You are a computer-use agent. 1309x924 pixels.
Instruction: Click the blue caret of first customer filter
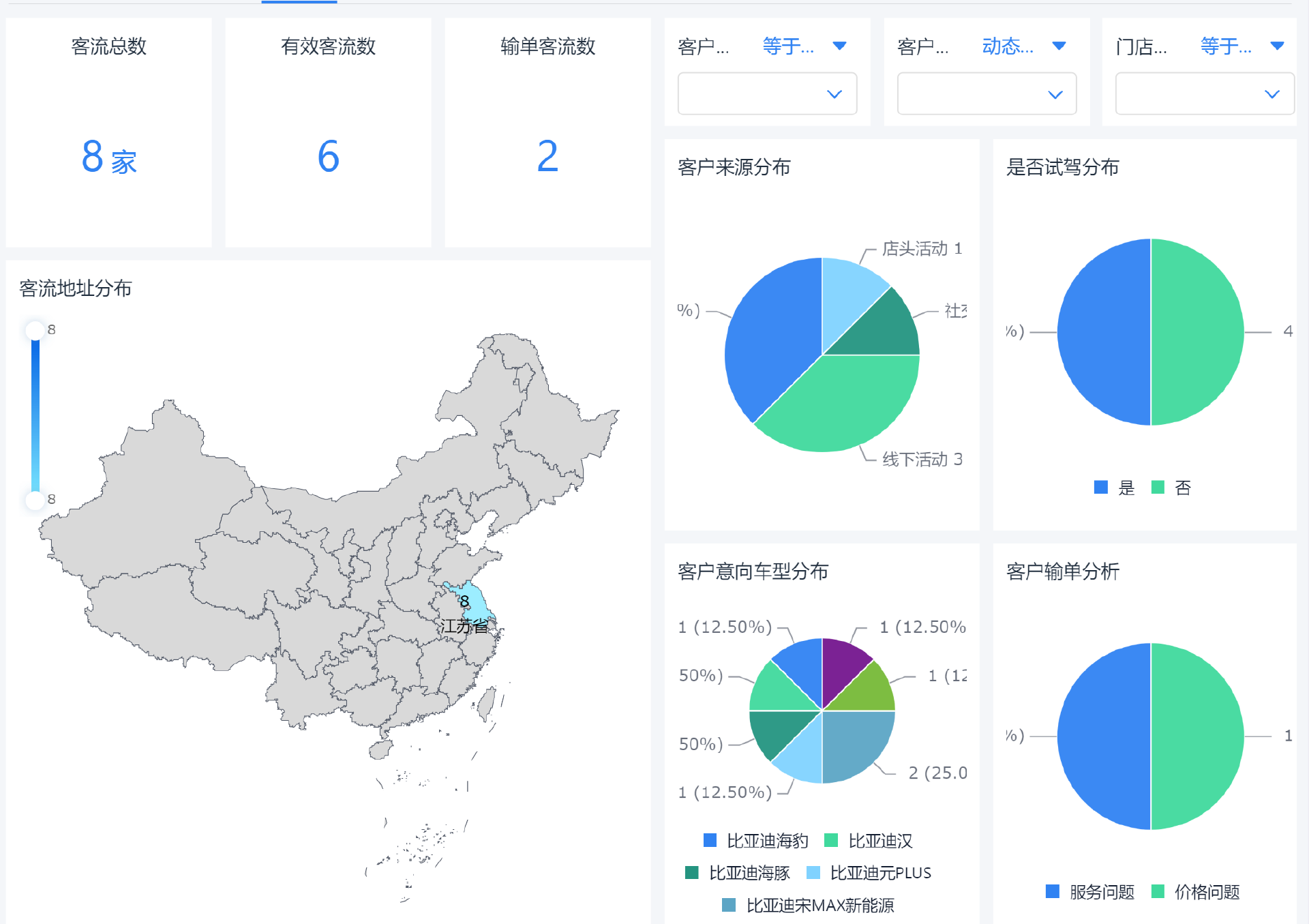pos(839,46)
